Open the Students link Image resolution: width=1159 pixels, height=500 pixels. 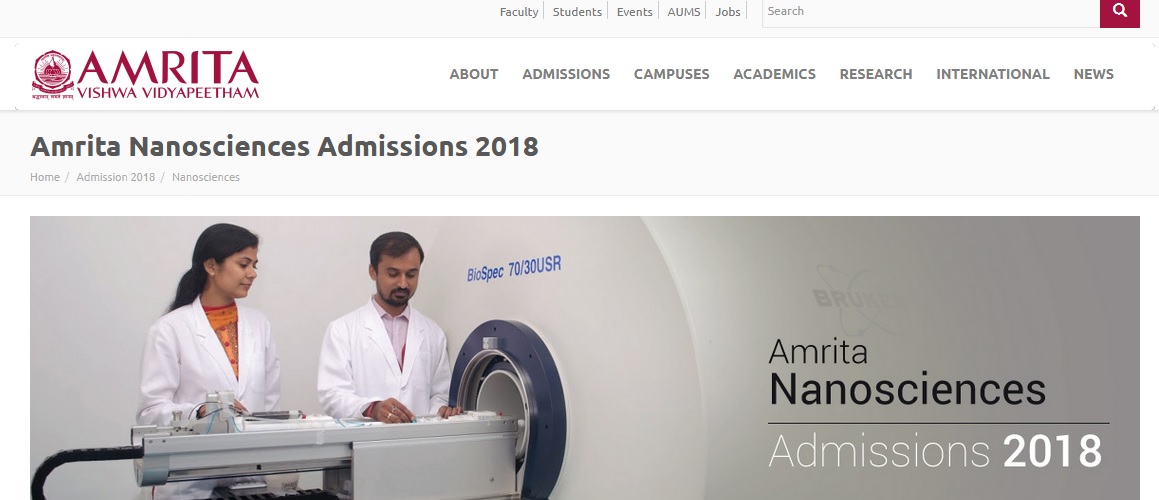click(x=577, y=12)
